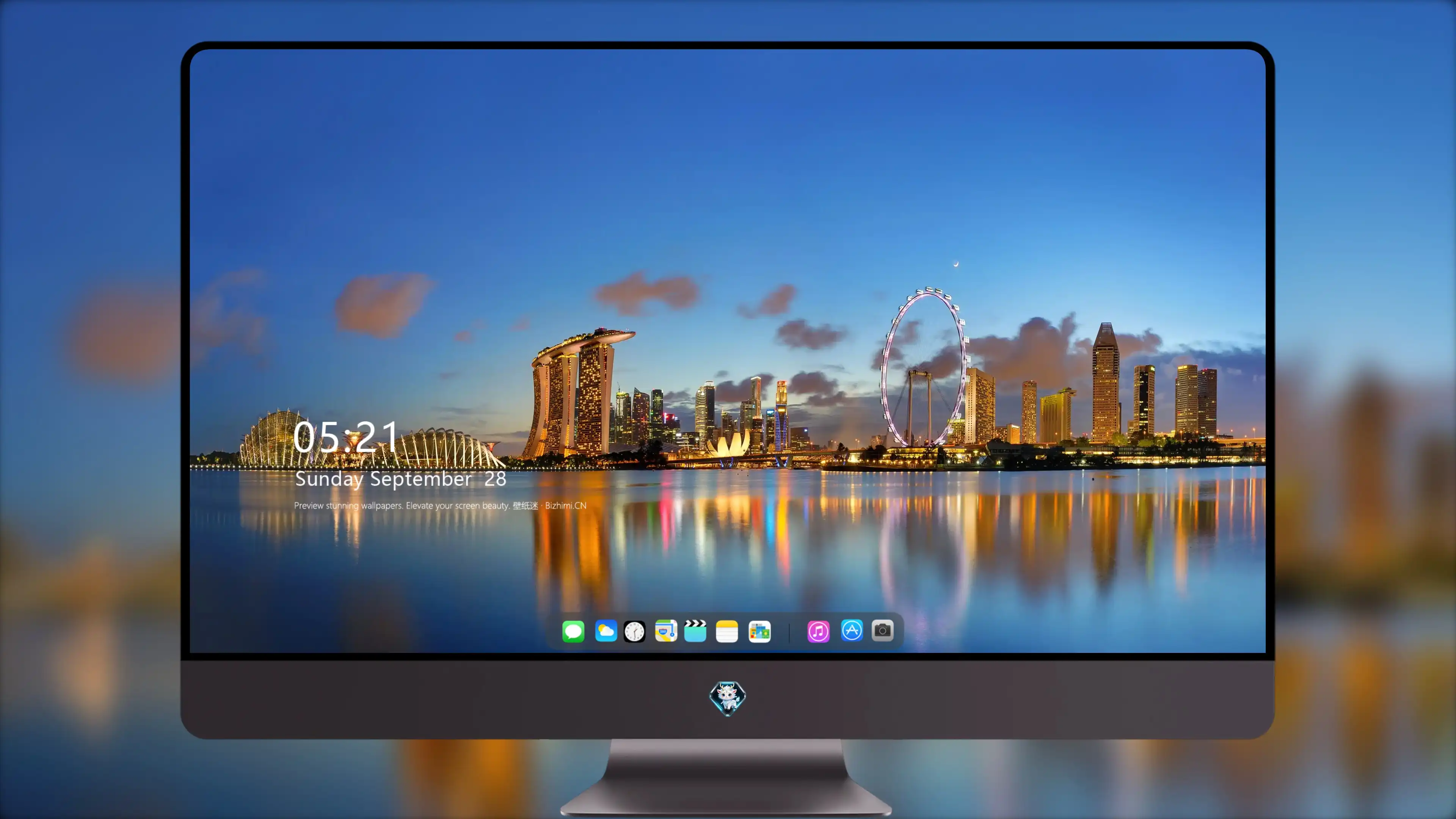
Task: Open the Clock app in the dock
Action: point(634,631)
